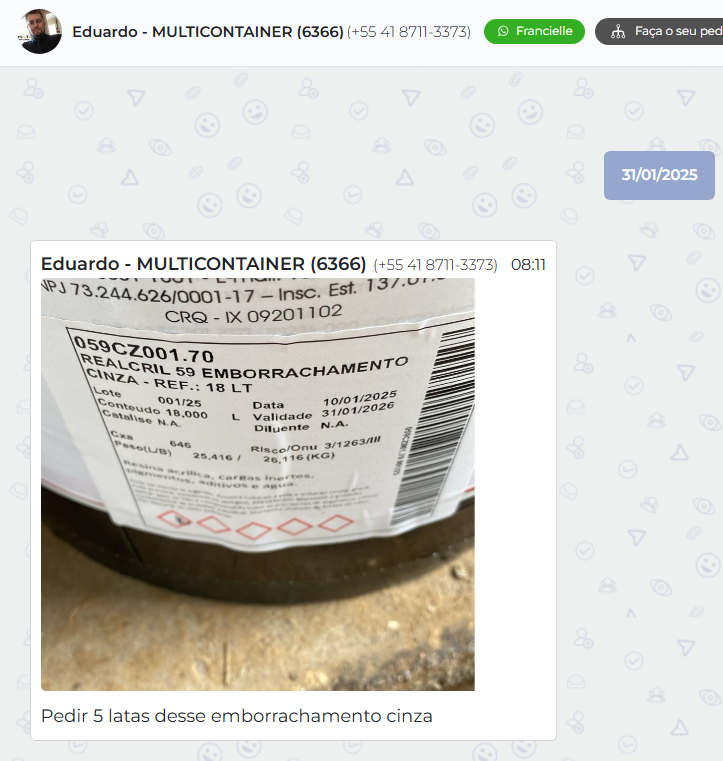Open the paint can label photo
Screen dimensions: 723x761
[258, 484]
